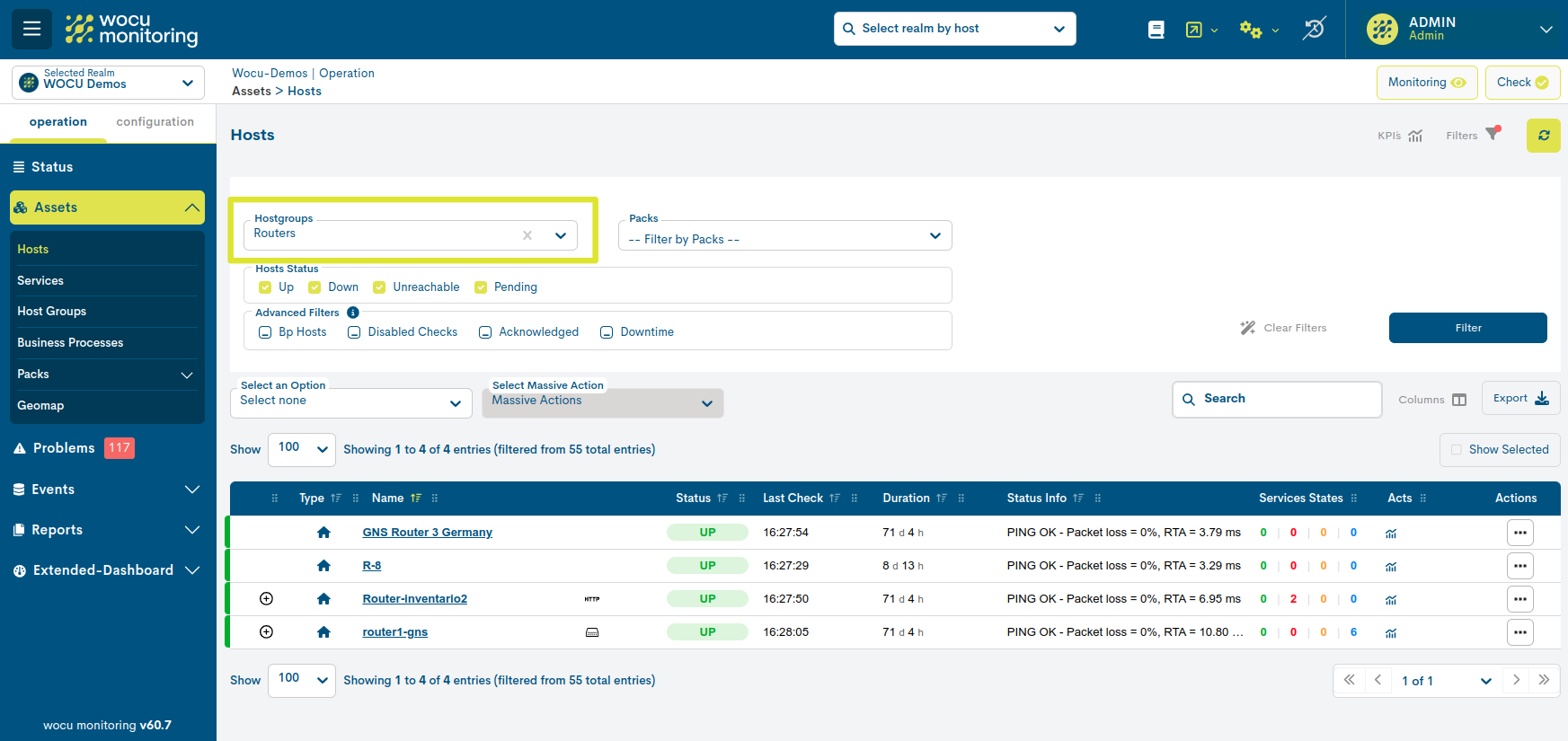Screen dimensions: 1568x741
Task: Click host type icon for GNS Router 3 Germany
Action: tap(323, 532)
